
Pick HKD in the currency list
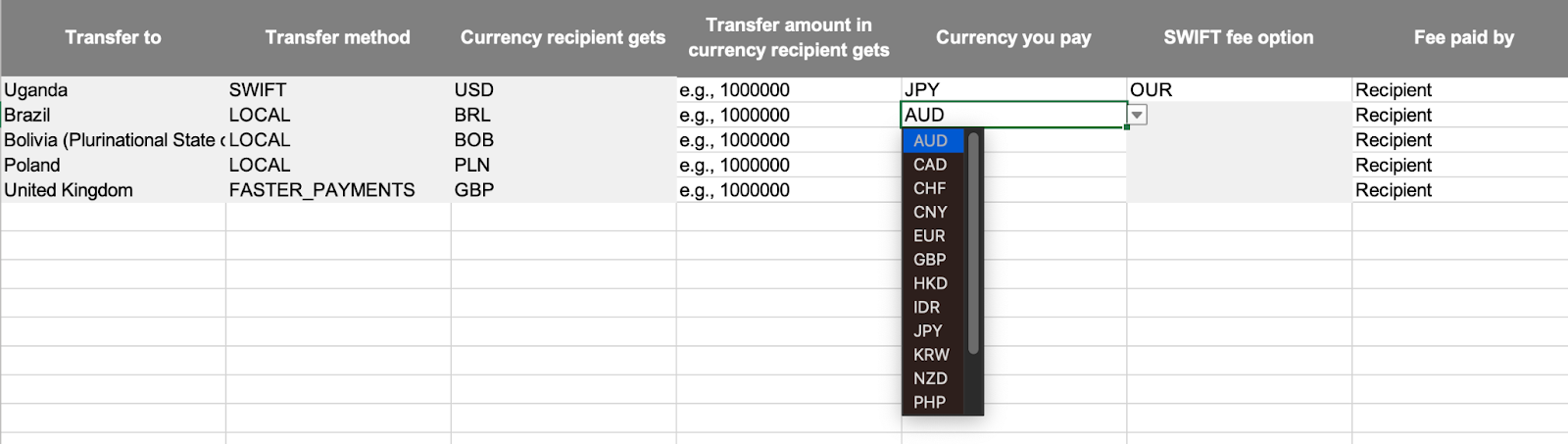click(x=933, y=283)
